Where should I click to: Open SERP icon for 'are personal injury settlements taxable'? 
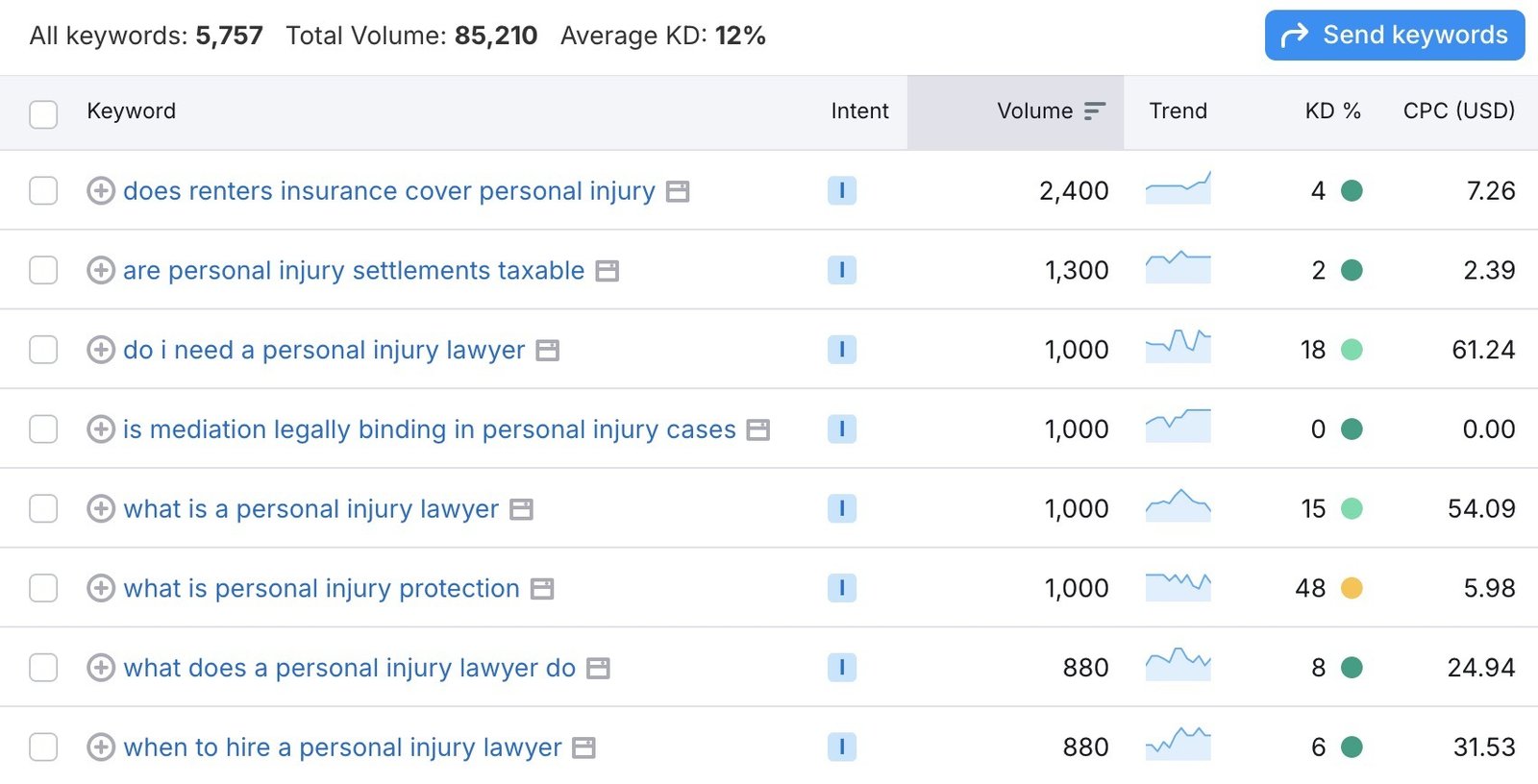click(x=607, y=271)
